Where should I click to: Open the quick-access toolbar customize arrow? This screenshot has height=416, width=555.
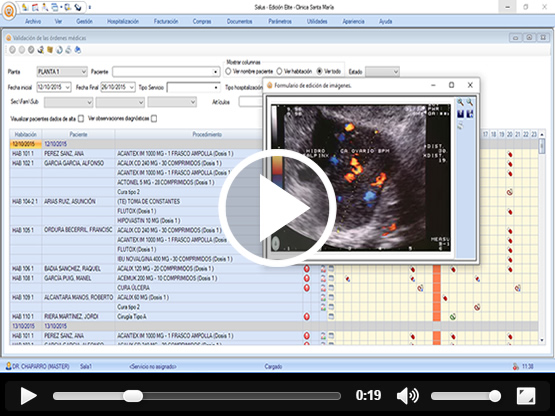point(90,7)
